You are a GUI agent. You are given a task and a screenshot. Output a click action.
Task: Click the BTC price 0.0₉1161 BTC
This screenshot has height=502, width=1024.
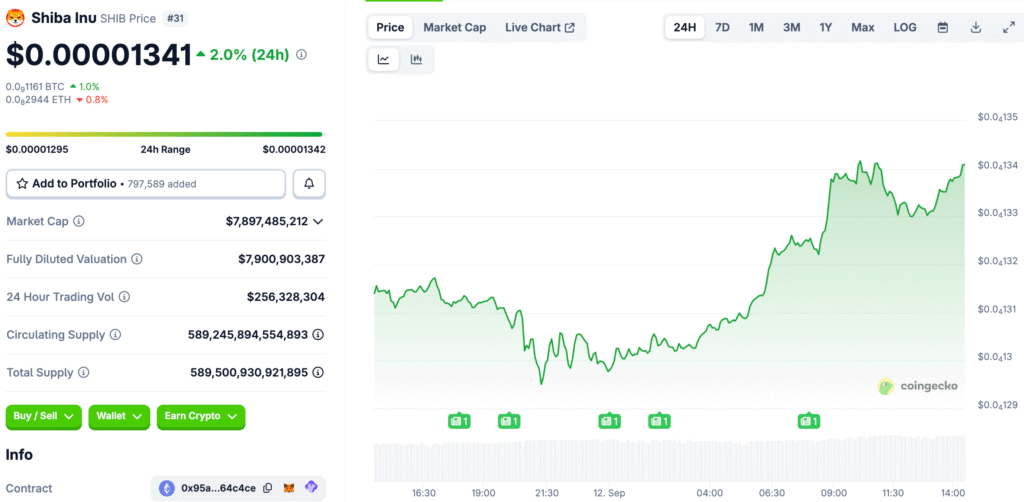35,86
